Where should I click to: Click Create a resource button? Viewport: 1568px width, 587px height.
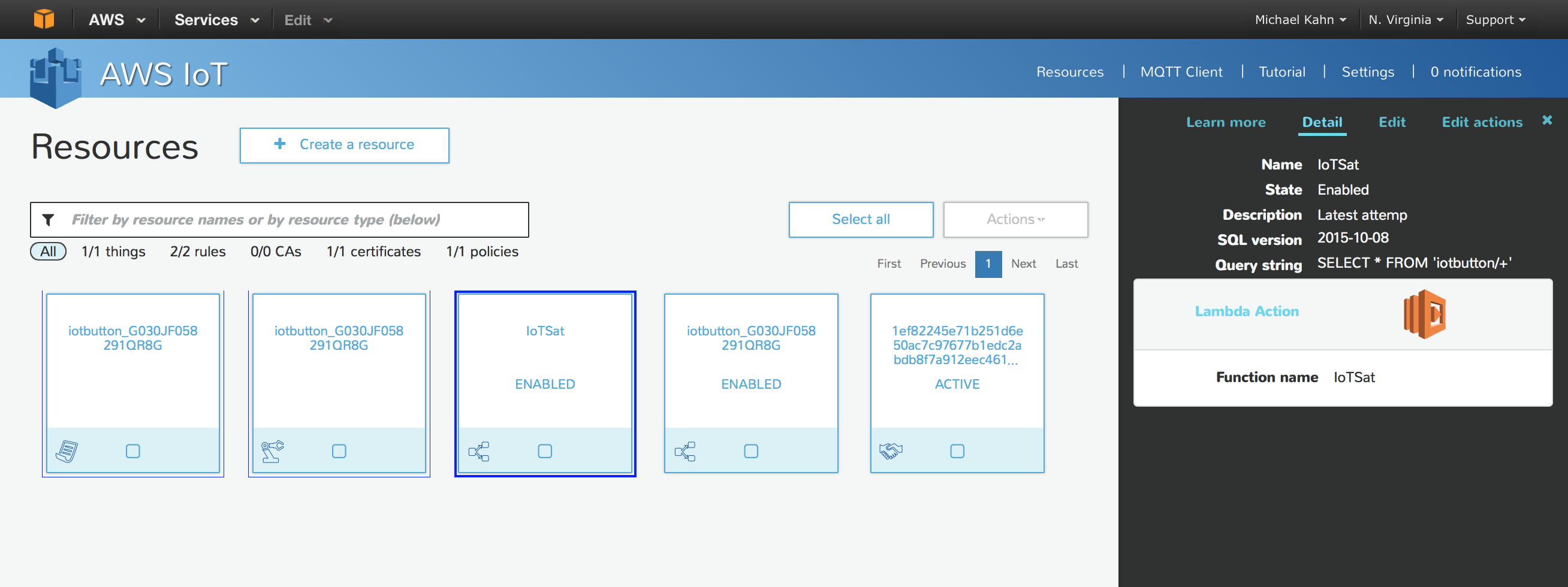345,146
